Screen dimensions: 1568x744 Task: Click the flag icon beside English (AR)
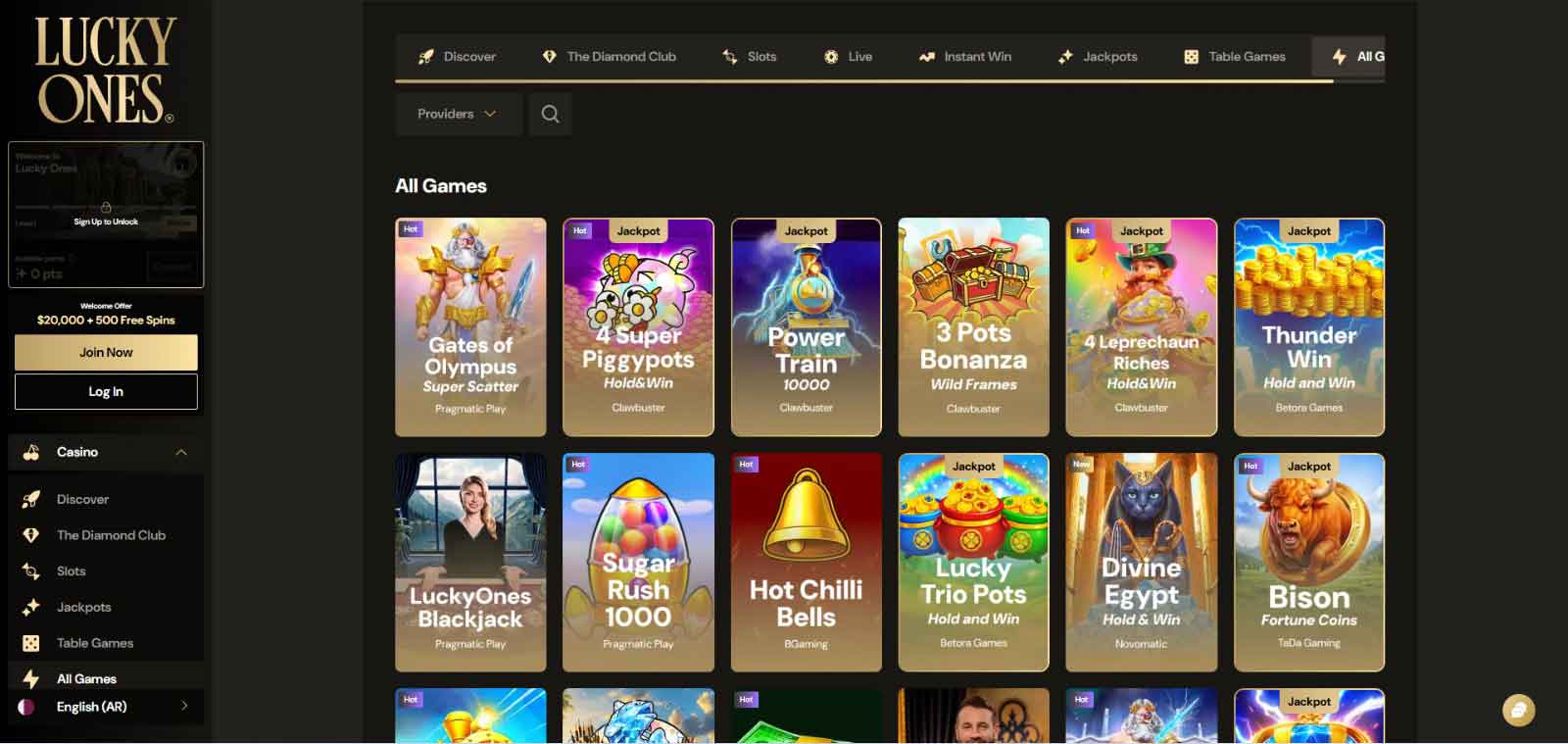point(26,707)
